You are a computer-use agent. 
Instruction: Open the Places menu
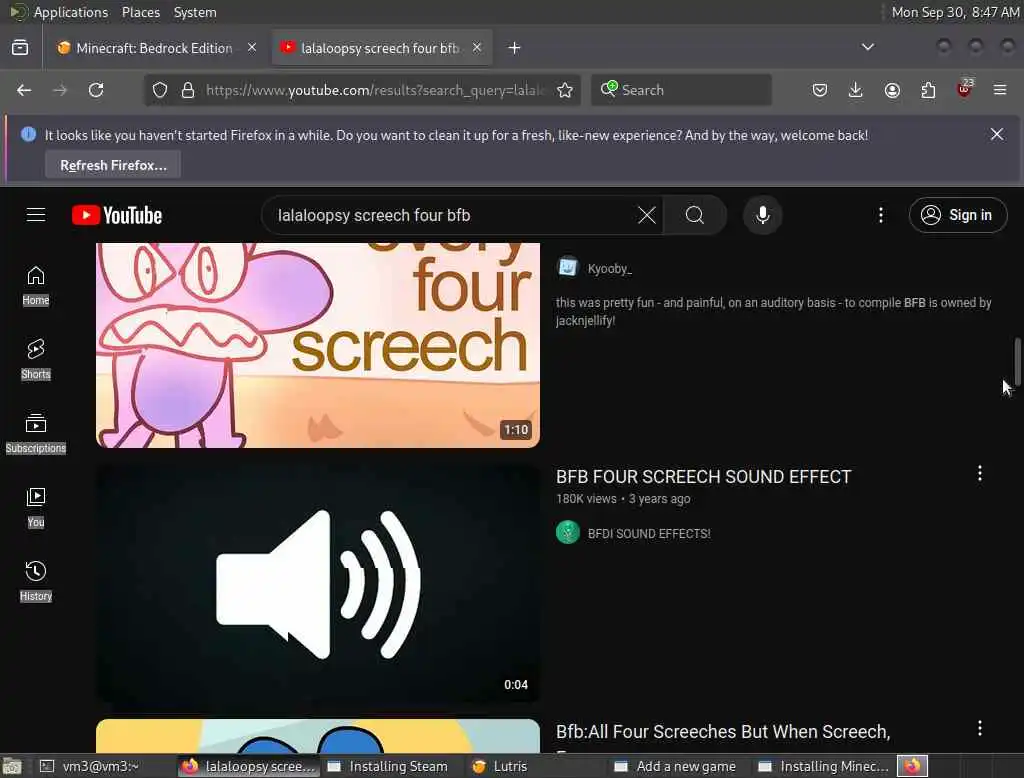point(140,12)
